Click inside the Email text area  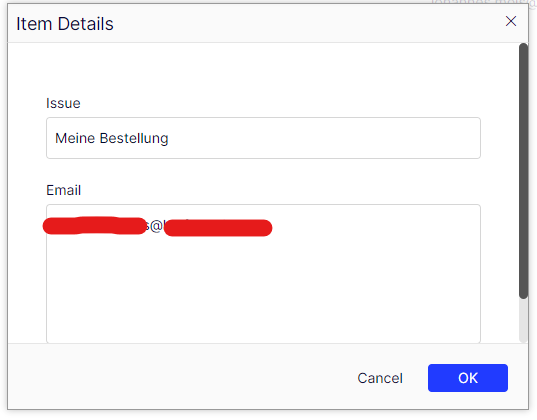(x=263, y=274)
